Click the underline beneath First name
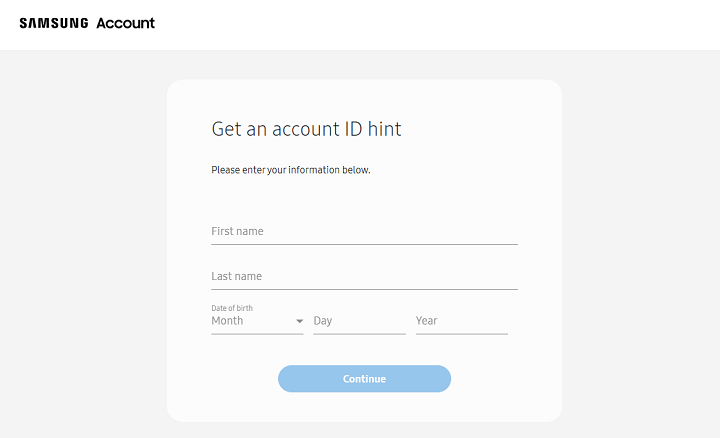Viewport: 720px width, 438px height. coord(364,244)
